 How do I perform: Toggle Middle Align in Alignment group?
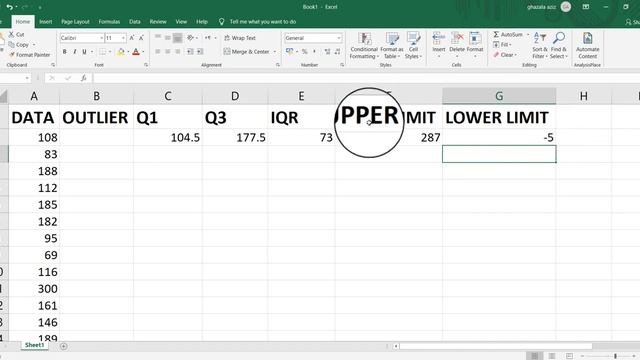(168, 38)
